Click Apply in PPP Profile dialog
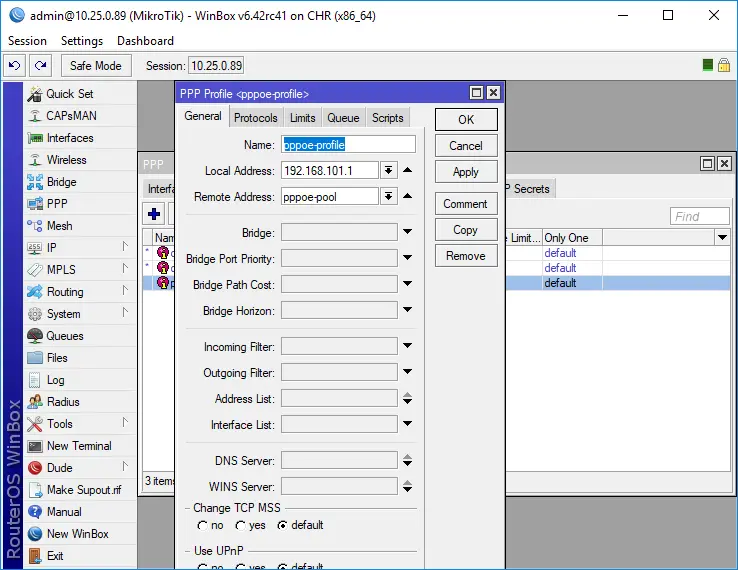Screen dimensions: 738x570 coord(466,172)
